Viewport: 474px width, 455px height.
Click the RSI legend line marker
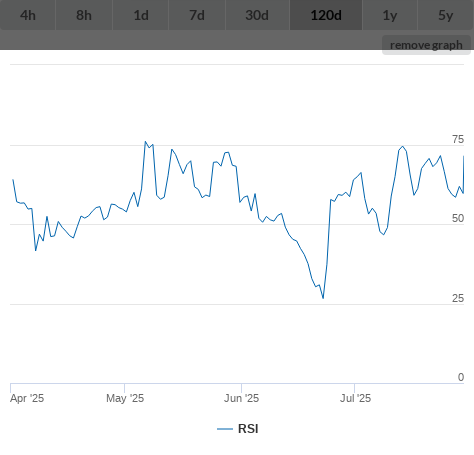(x=225, y=429)
